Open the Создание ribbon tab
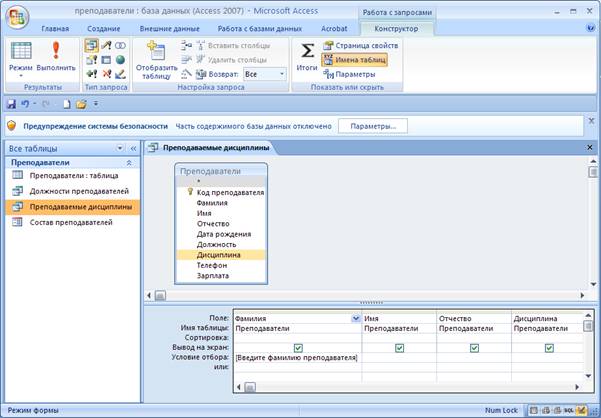 pos(102,29)
